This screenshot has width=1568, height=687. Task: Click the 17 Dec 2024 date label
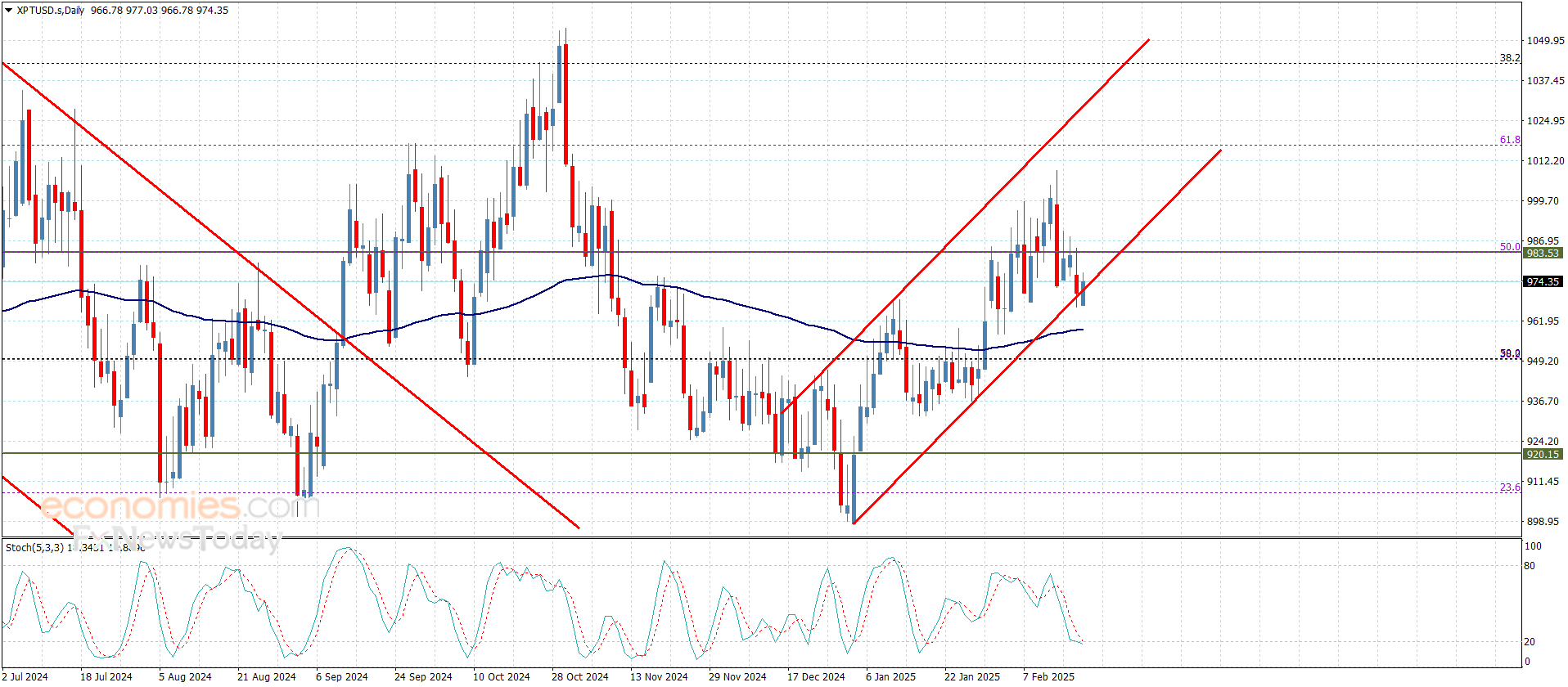[x=816, y=676]
